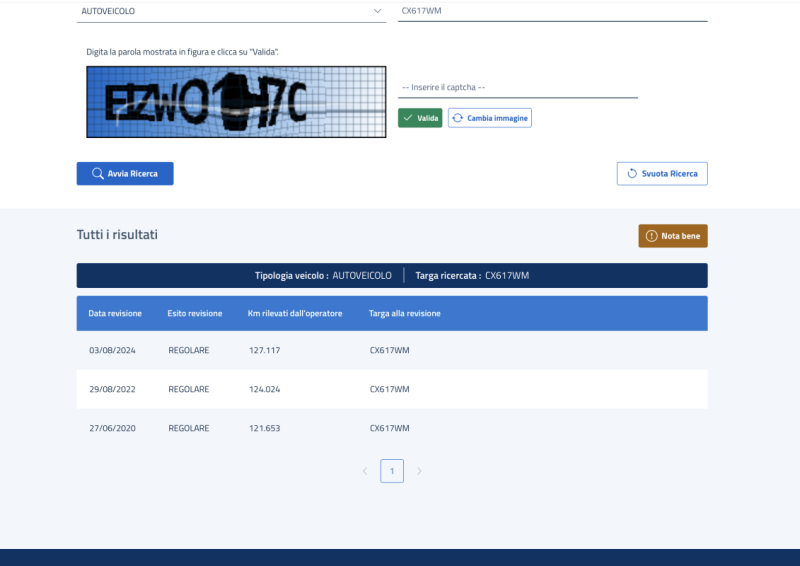
Task: Click the 124.024 km value
Action: (264, 389)
